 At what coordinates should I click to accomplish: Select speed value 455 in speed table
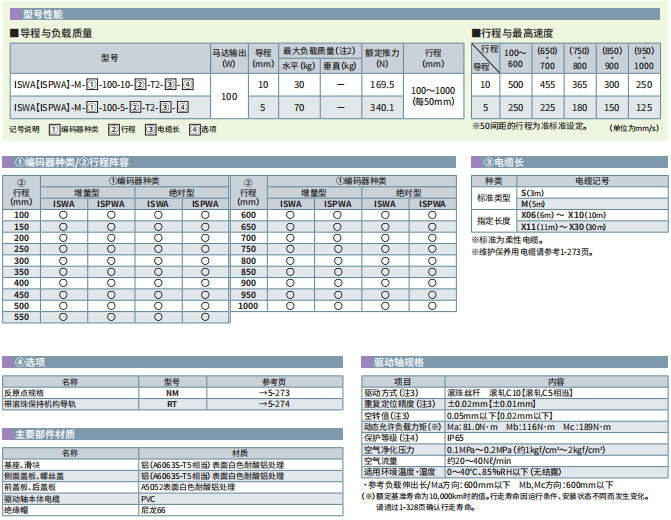point(547,85)
